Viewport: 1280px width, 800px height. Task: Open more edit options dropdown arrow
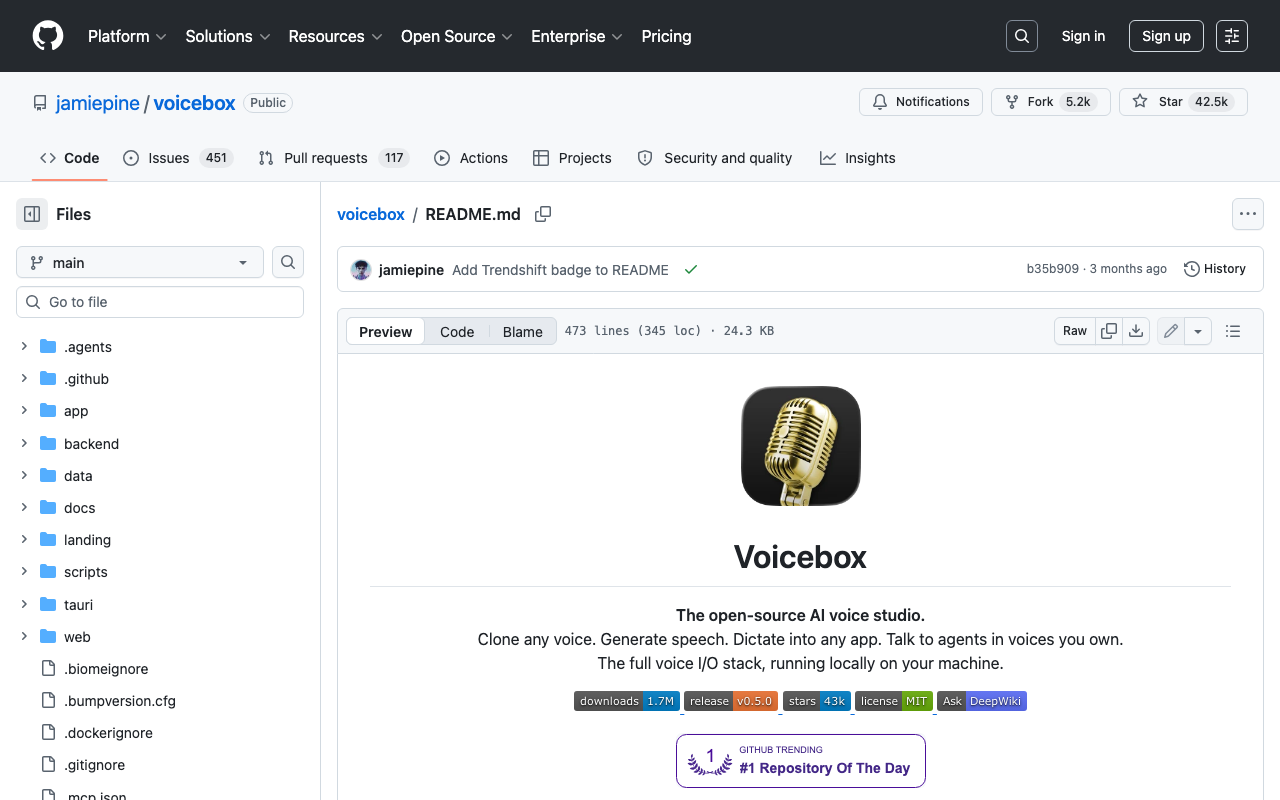click(1198, 331)
